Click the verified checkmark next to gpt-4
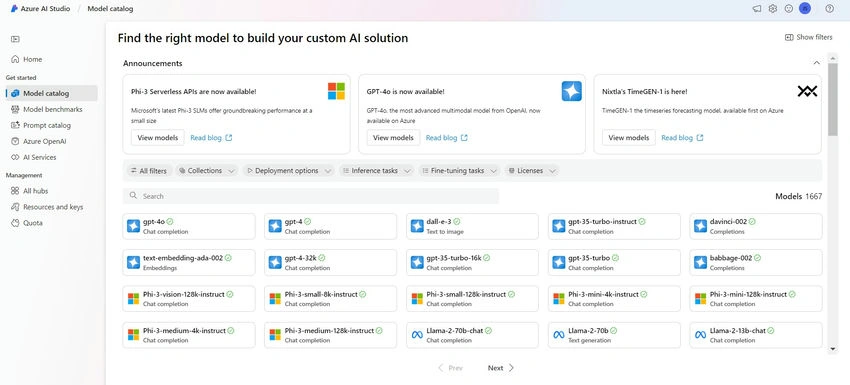This screenshot has width=850, height=385. point(308,221)
